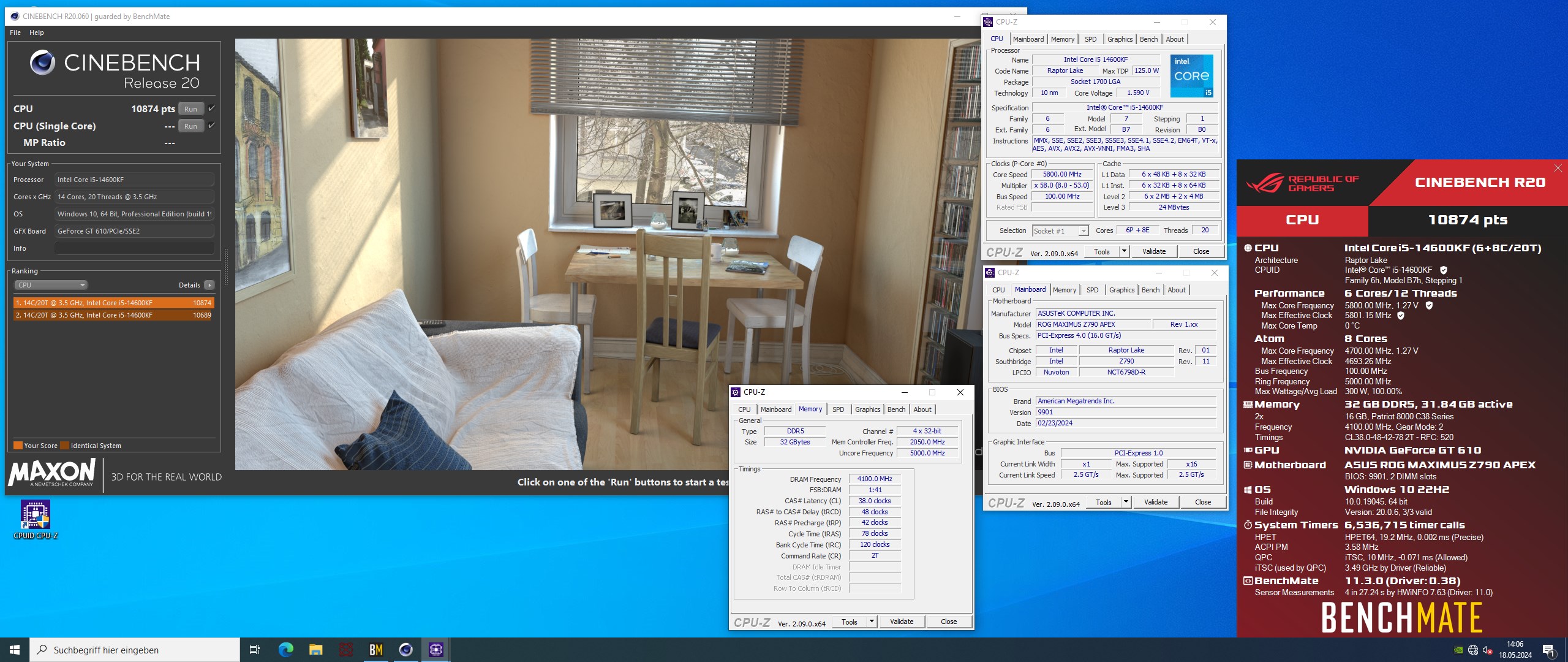The height and width of the screenshot is (662, 1568).
Task: Click Close button in top CPU-Z window
Action: click(x=1200, y=251)
